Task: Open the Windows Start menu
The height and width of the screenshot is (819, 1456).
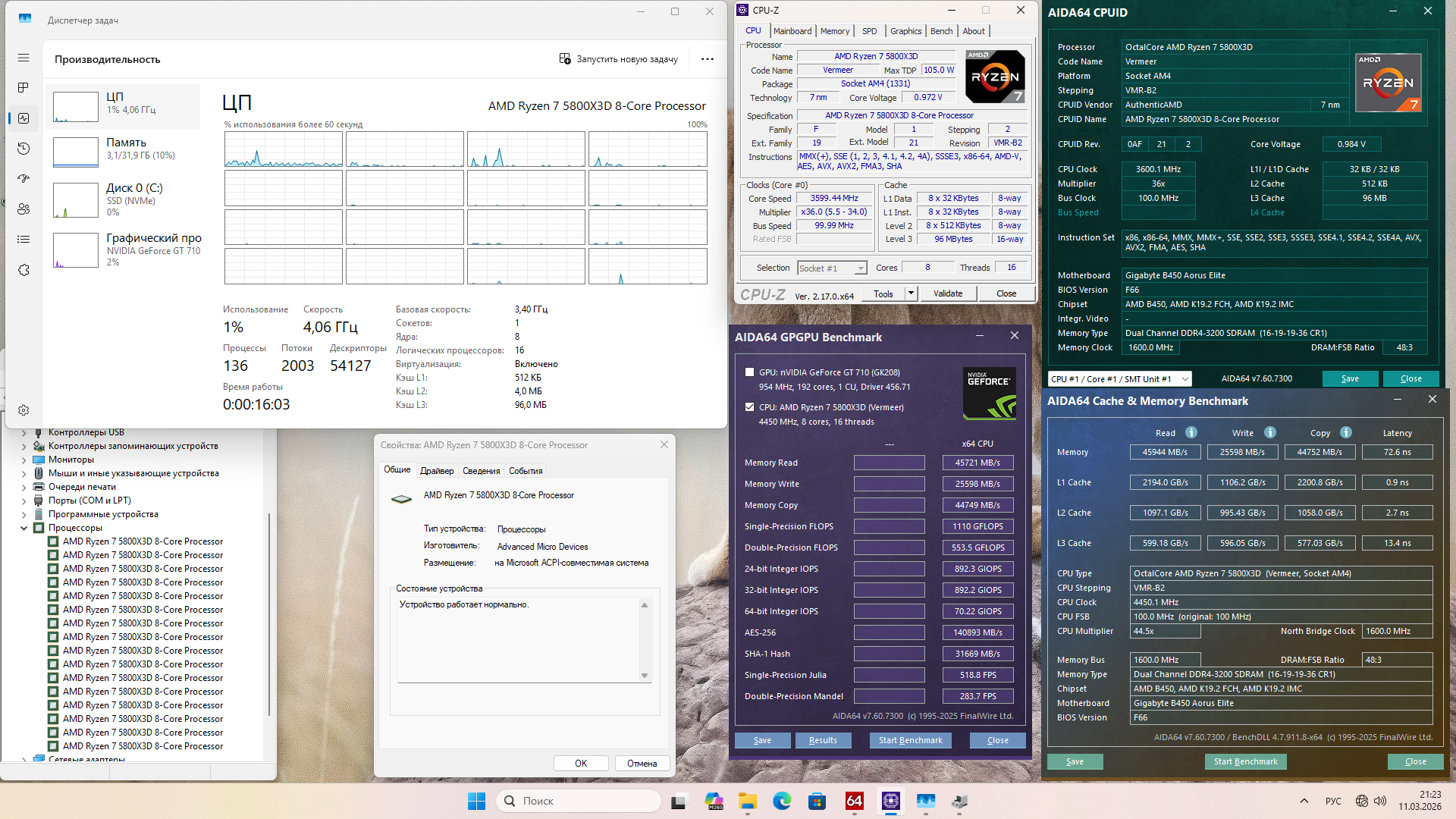Action: coord(476,801)
